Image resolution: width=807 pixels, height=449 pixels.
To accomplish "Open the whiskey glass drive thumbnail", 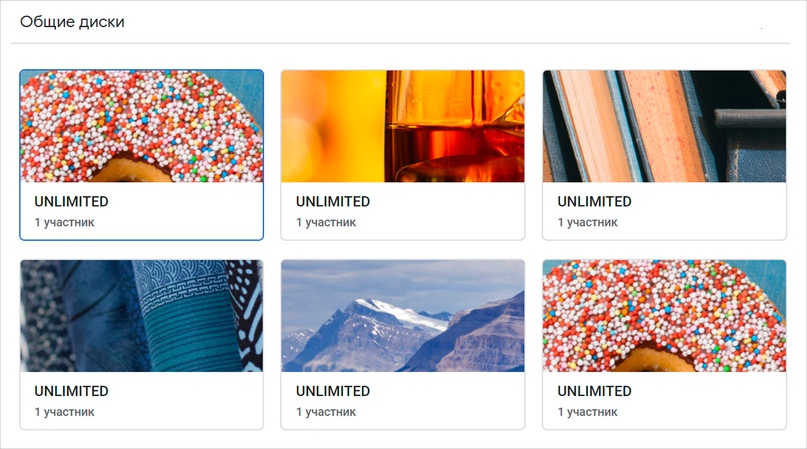I will point(402,126).
